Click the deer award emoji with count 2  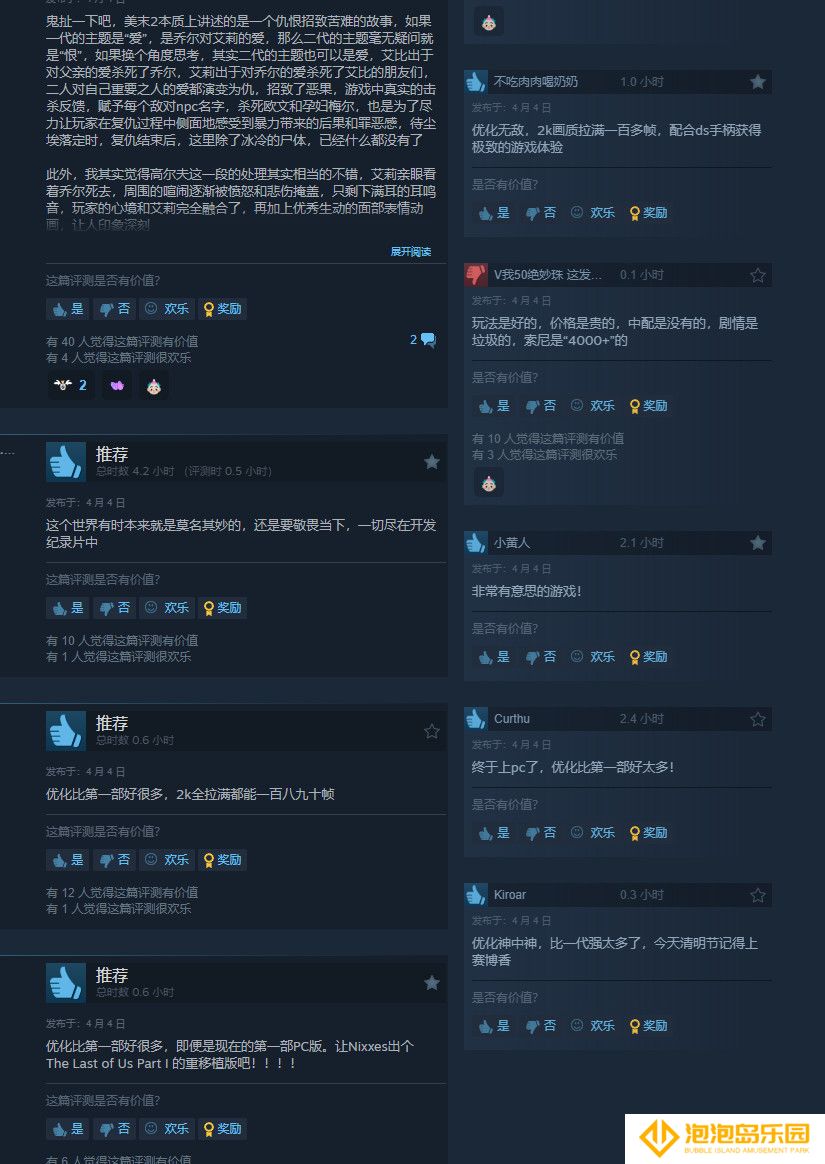pyautogui.click(x=71, y=385)
